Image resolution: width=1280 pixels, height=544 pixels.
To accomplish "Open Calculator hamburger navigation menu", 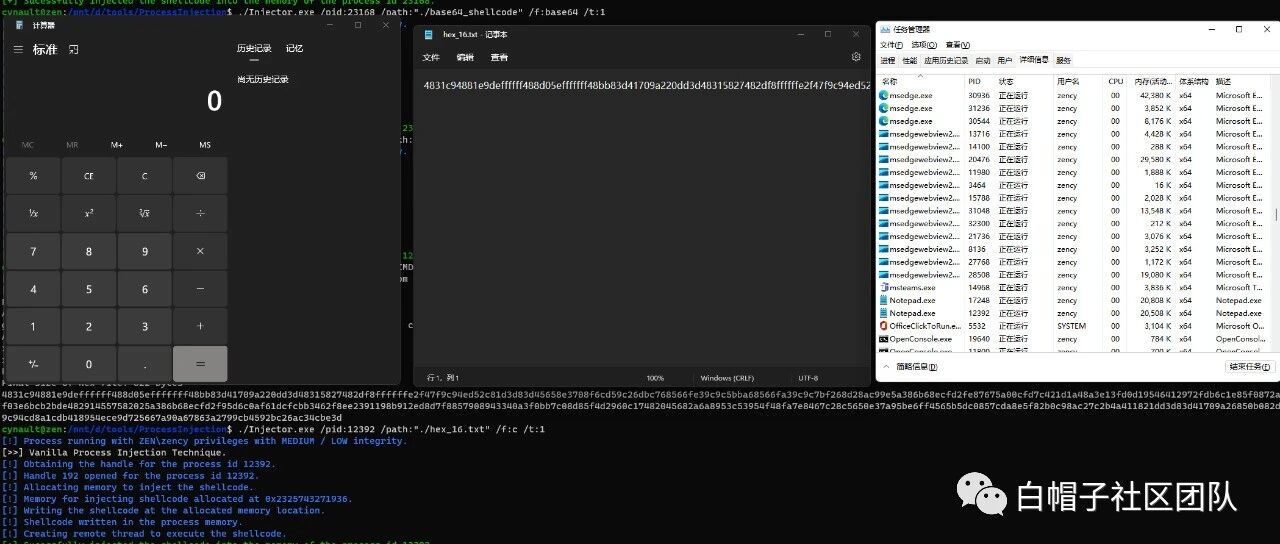I will [x=19, y=49].
